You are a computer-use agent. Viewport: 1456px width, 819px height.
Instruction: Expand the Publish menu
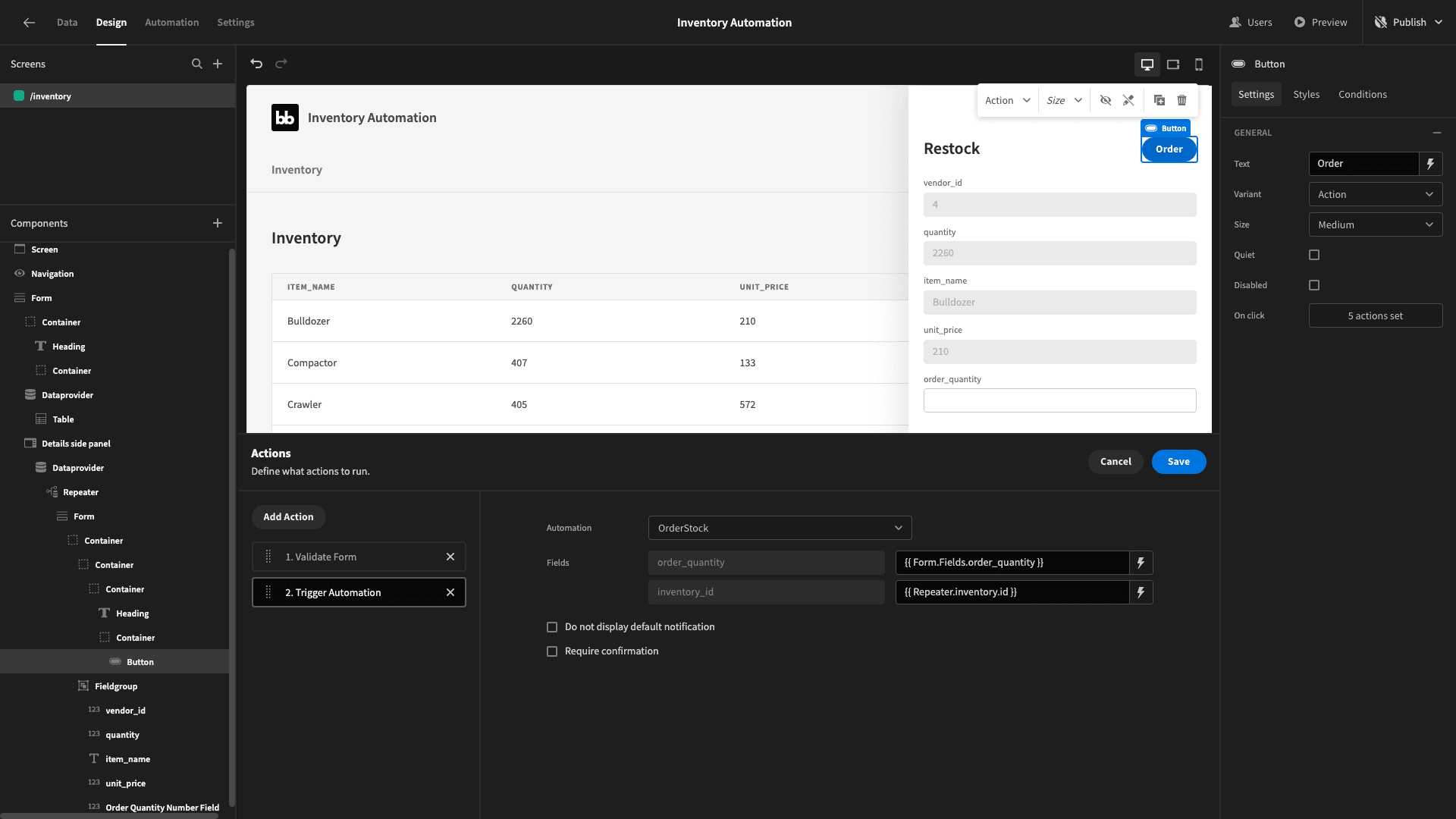[1408, 23]
